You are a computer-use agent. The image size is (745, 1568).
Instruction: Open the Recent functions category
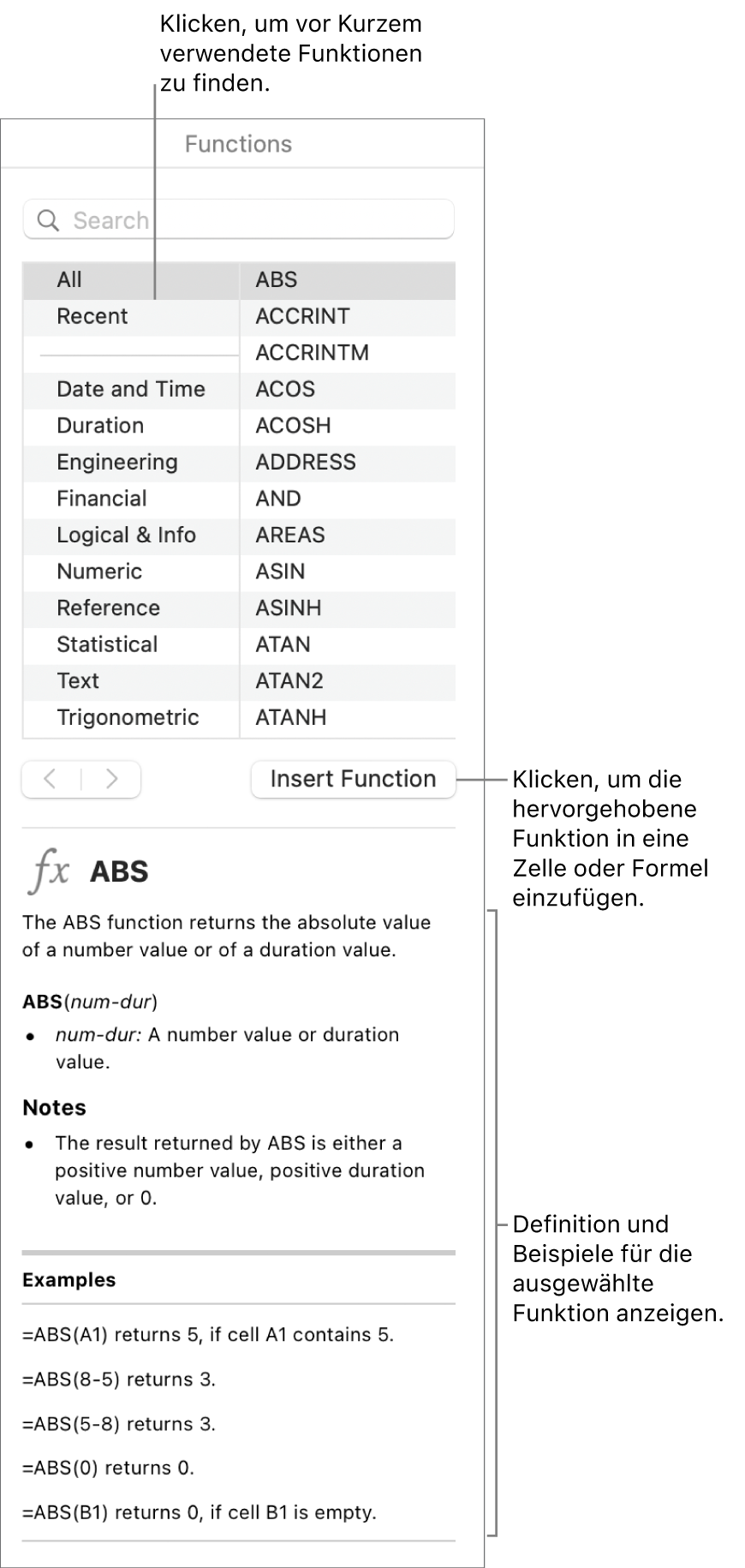click(92, 316)
